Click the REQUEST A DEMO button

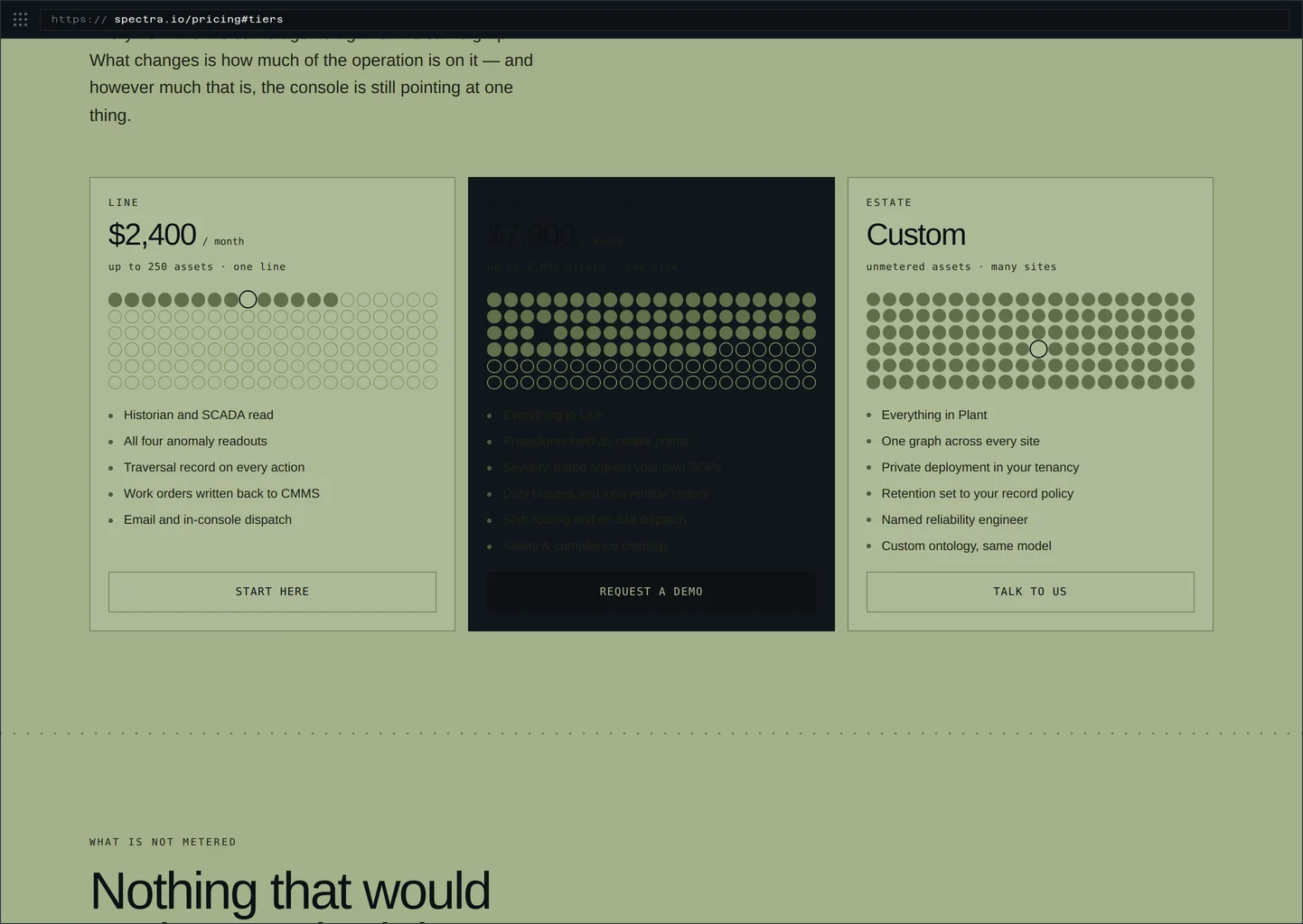pos(651,592)
